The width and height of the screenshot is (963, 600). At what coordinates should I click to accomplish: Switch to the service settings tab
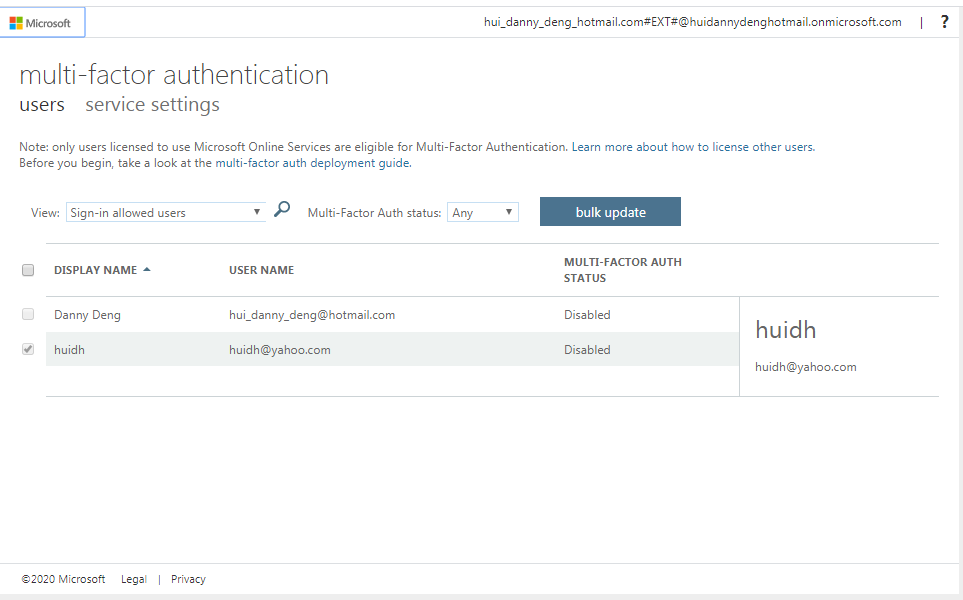coord(151,104)
